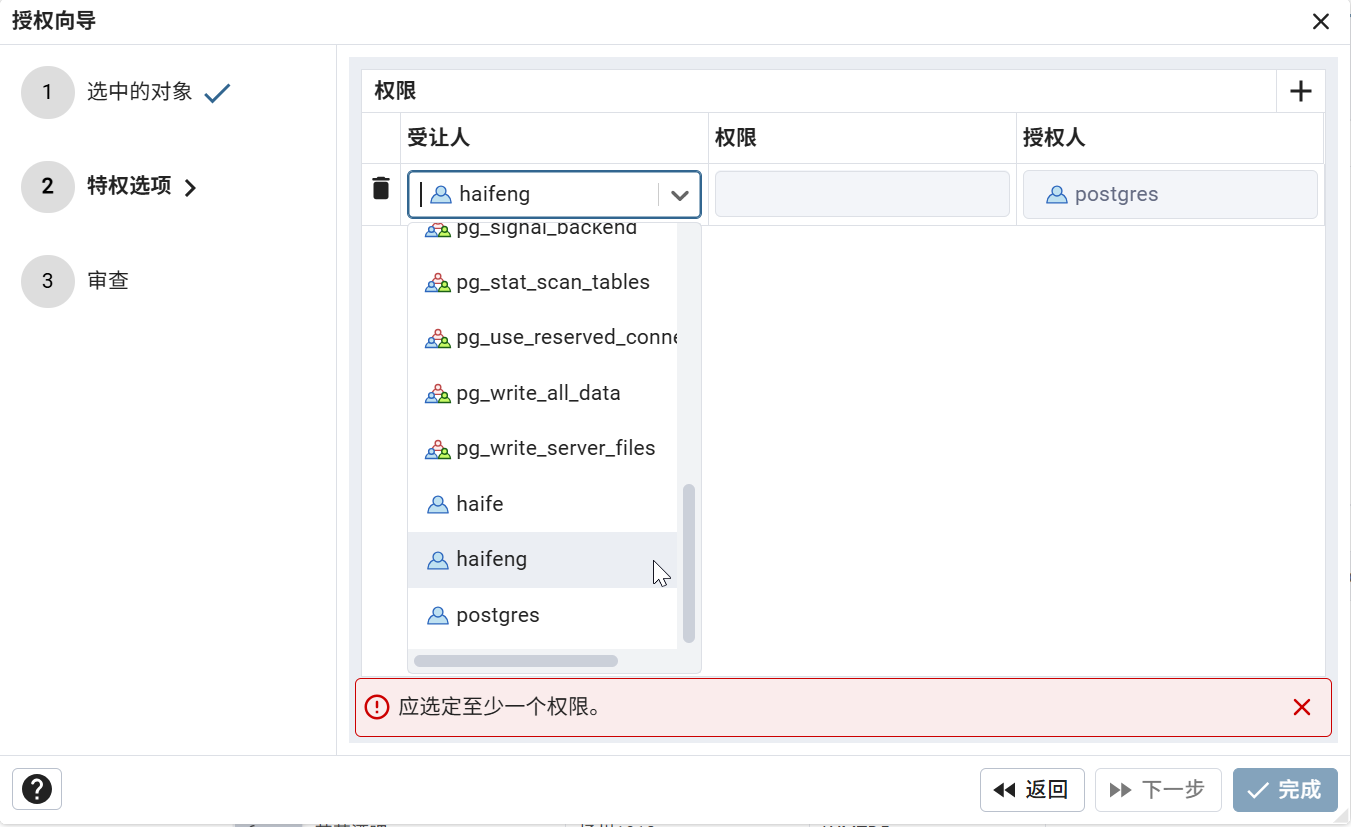Open step 3 审查 in wizard

point(108,281)
